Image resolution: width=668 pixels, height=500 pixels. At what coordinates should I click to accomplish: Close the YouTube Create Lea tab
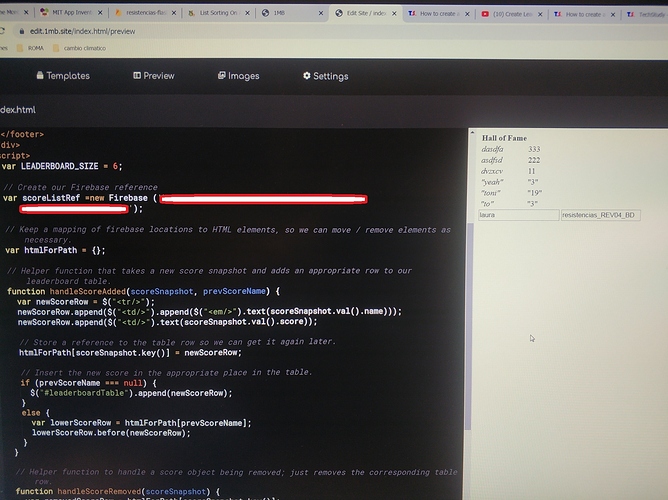(540, 14)
